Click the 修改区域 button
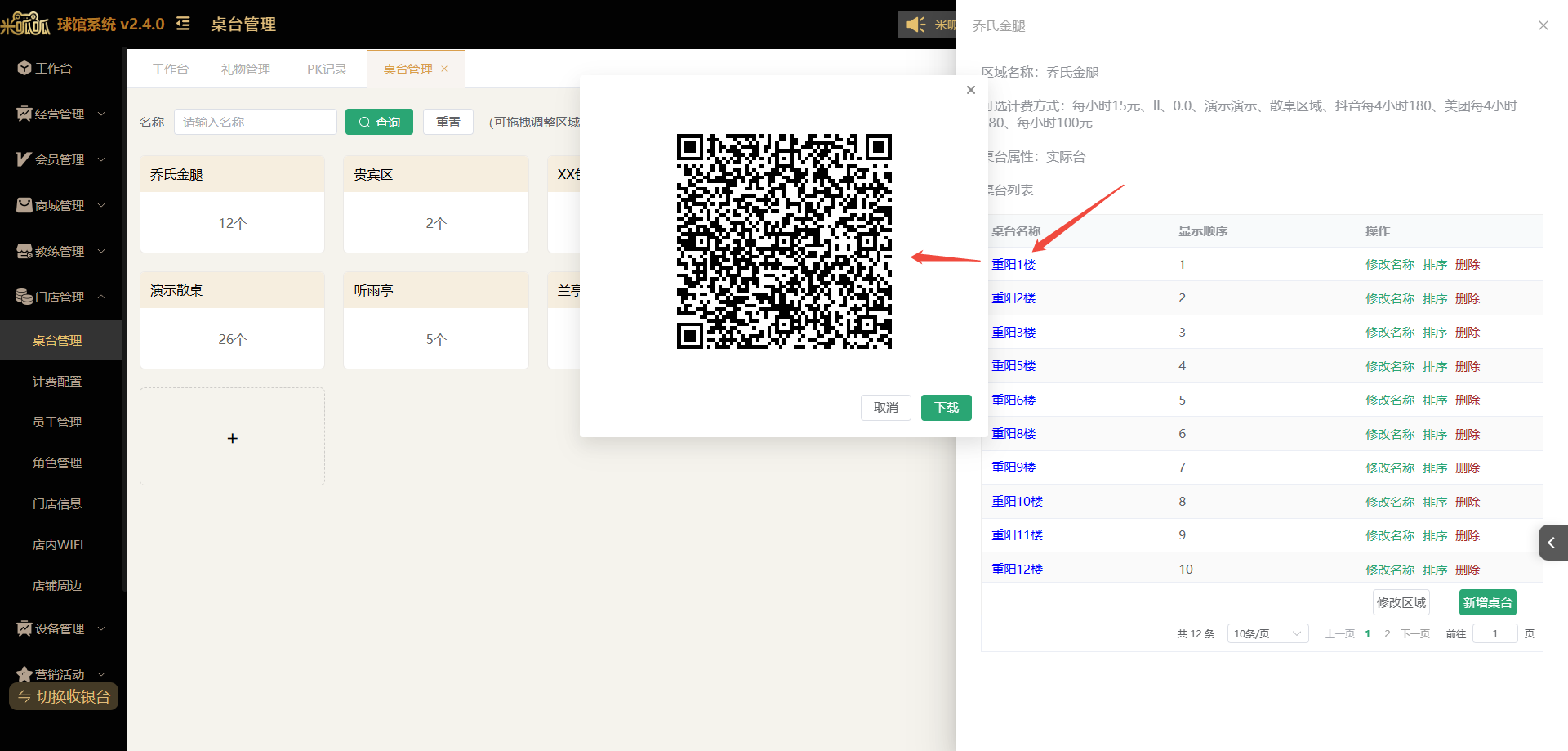The width and height of the screenshot is (1568, 751). pyautogui.click(x=1401, y=602)
